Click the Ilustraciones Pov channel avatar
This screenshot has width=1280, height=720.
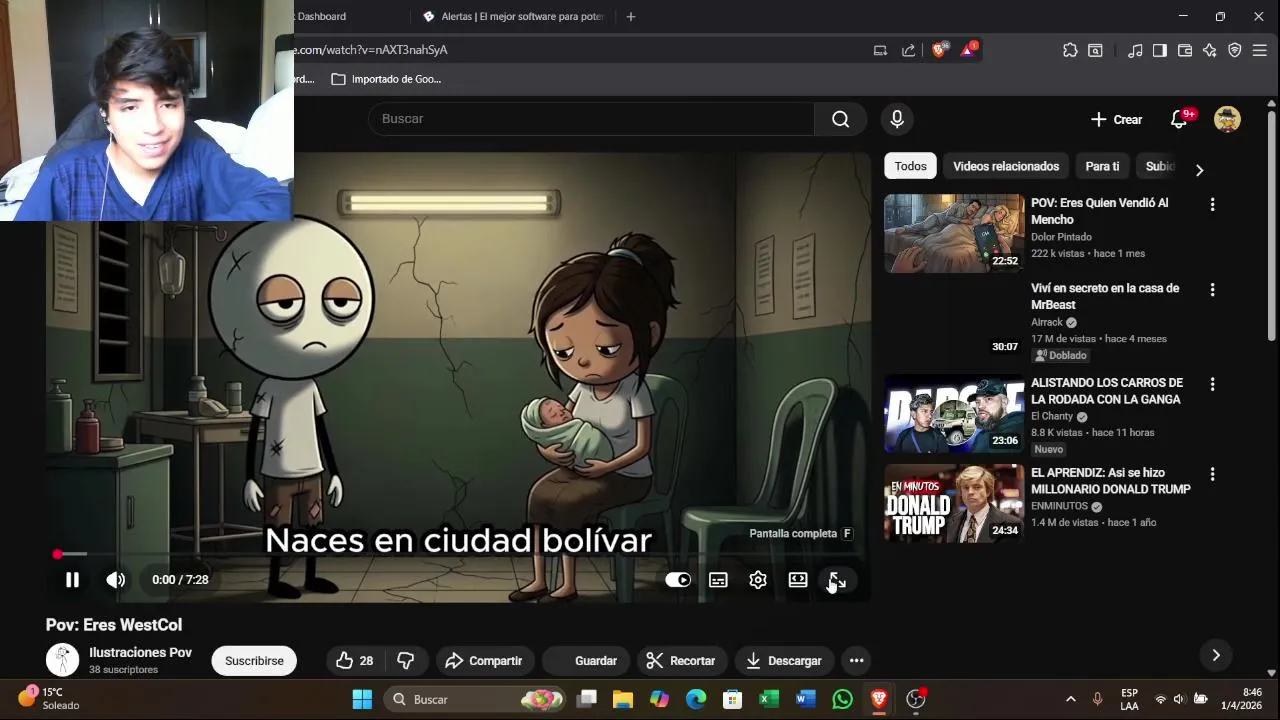62,660
